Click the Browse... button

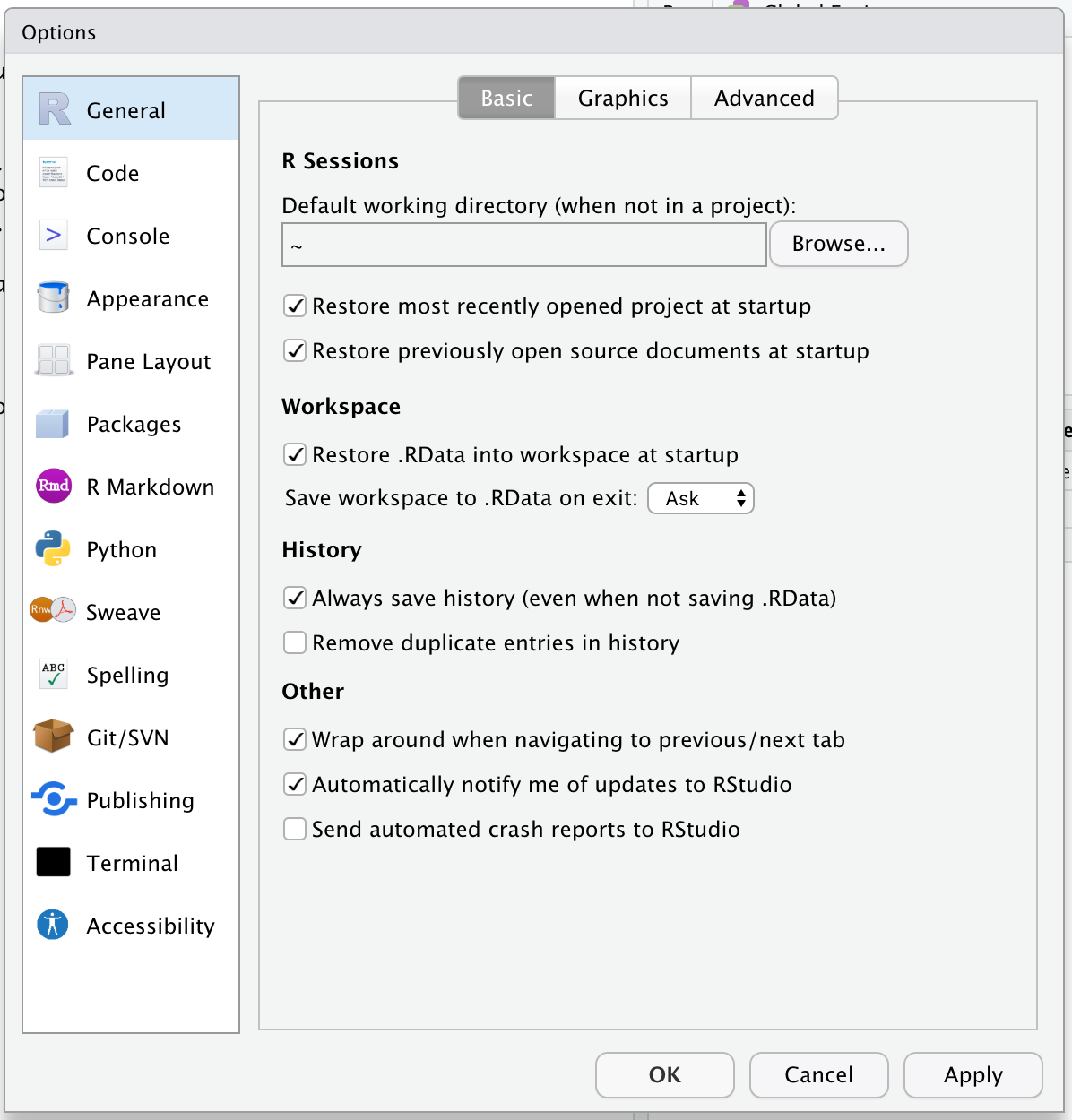point(839,244)
